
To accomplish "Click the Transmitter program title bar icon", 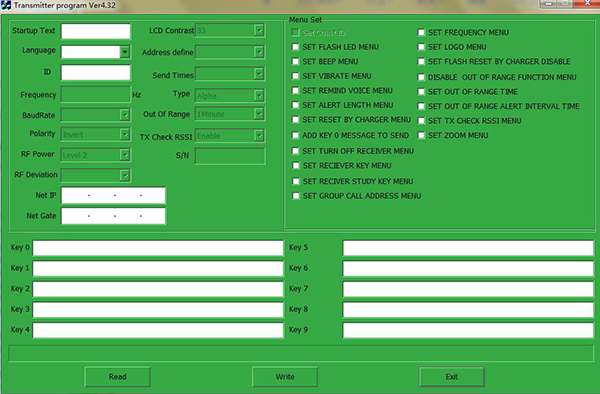I will tap(6, 5).
